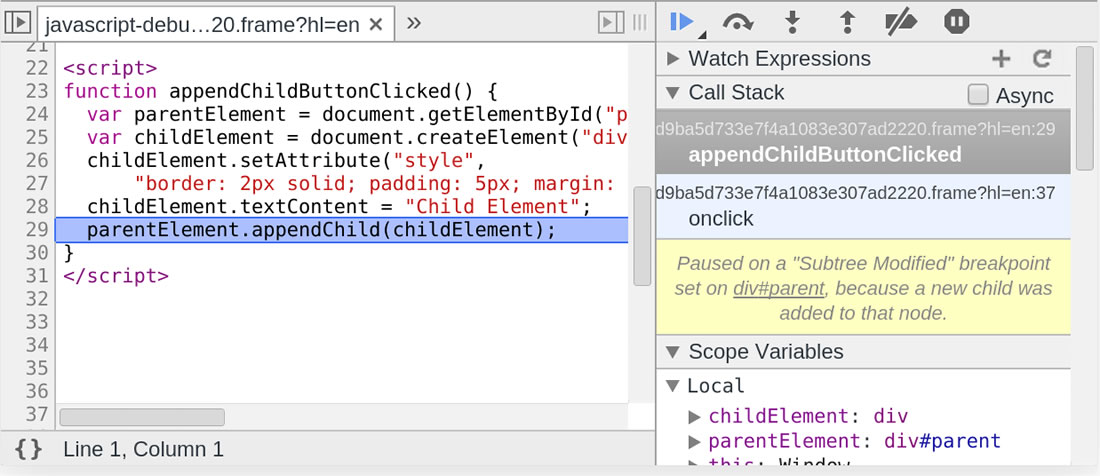Open the div#parent node link
1100x476 pixels.
tap(778, 289)
